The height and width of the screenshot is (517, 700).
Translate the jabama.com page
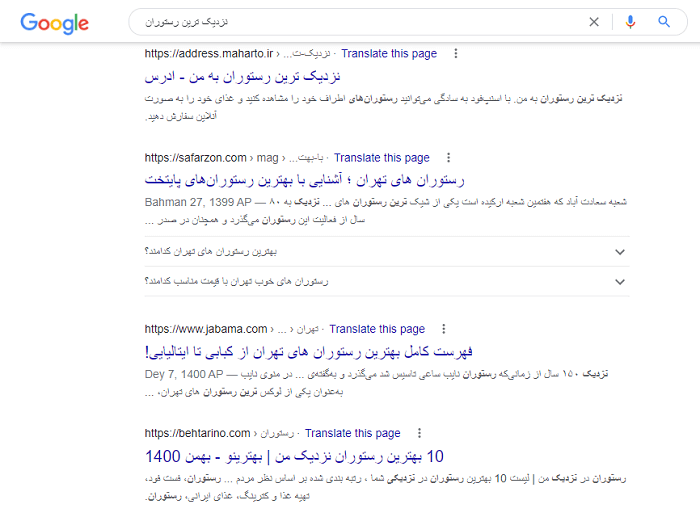pos(377,329)
